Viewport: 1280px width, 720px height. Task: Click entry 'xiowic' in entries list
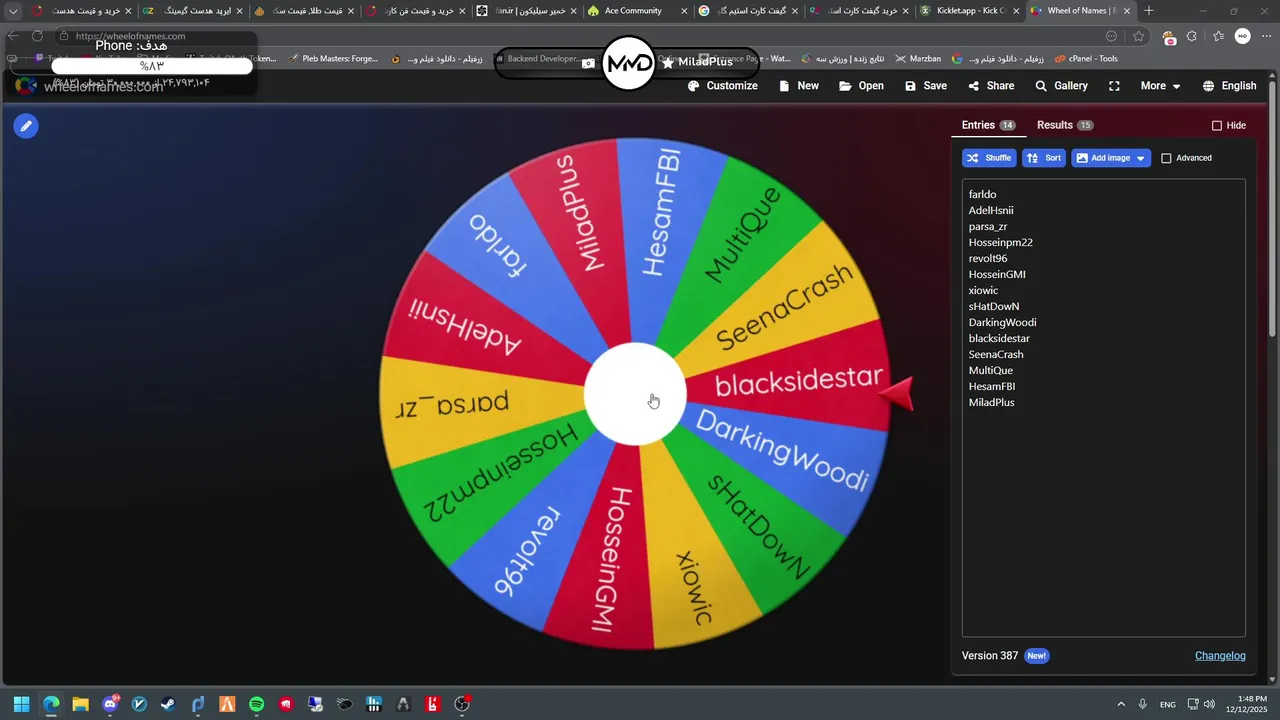[984, 290]
